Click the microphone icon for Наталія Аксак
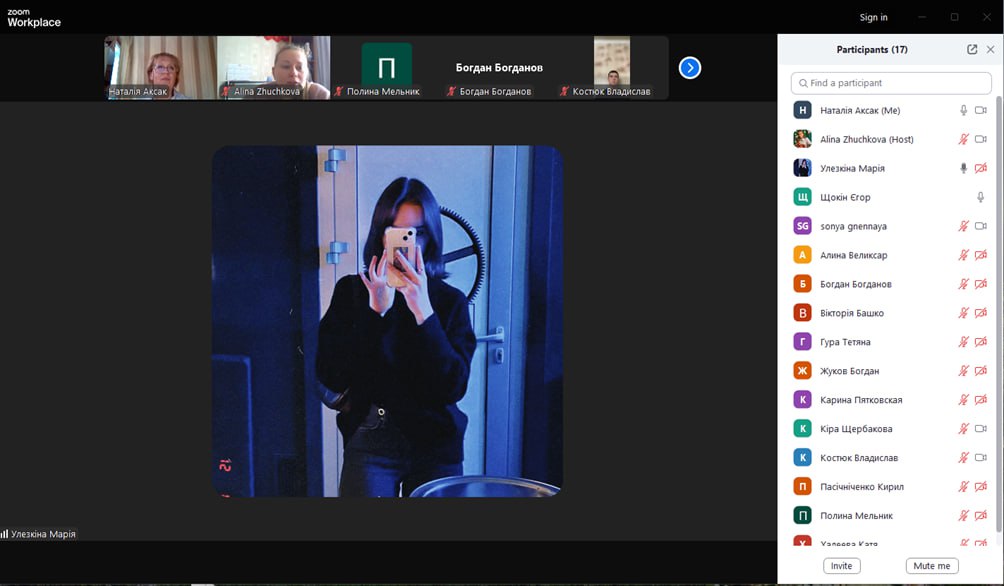Image resolution: width=1004 pixels, height=586 pixels. pos(964,110)
